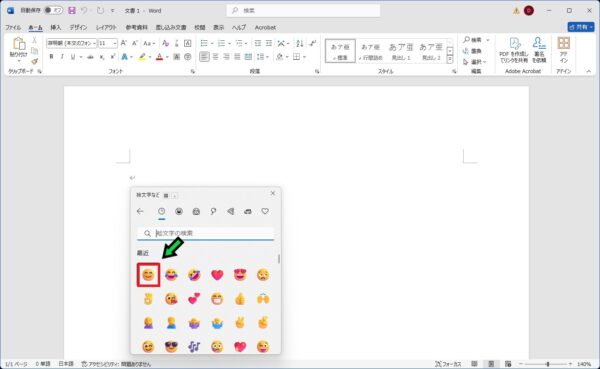Toggle superscript formatting
This screenshot has height=369, width=600.
coord(113,57)
